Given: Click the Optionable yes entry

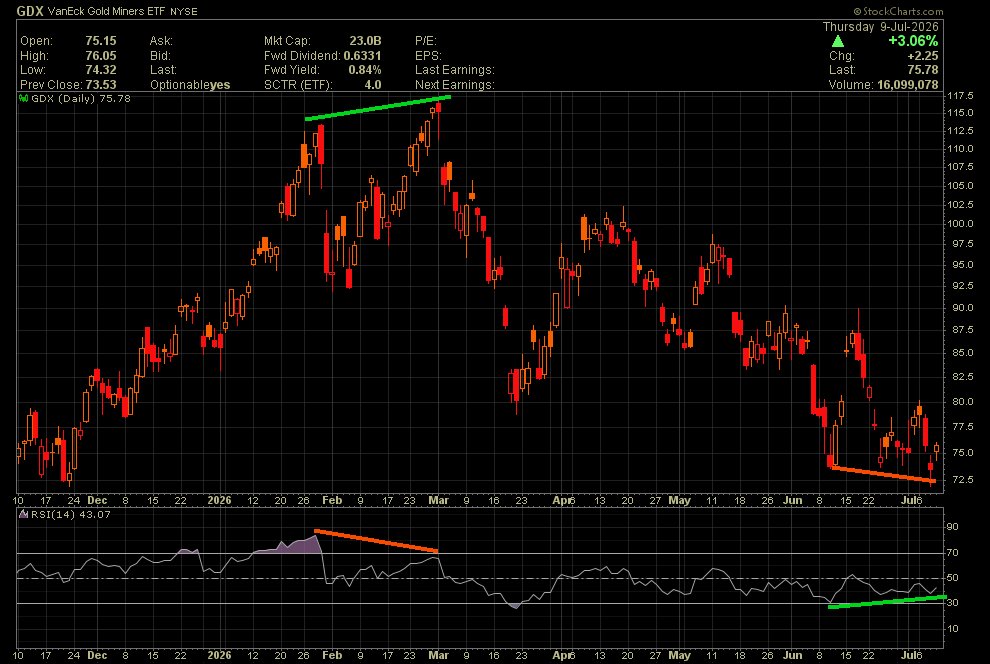Looking at the screenshot, I should (x=190, y=85).
